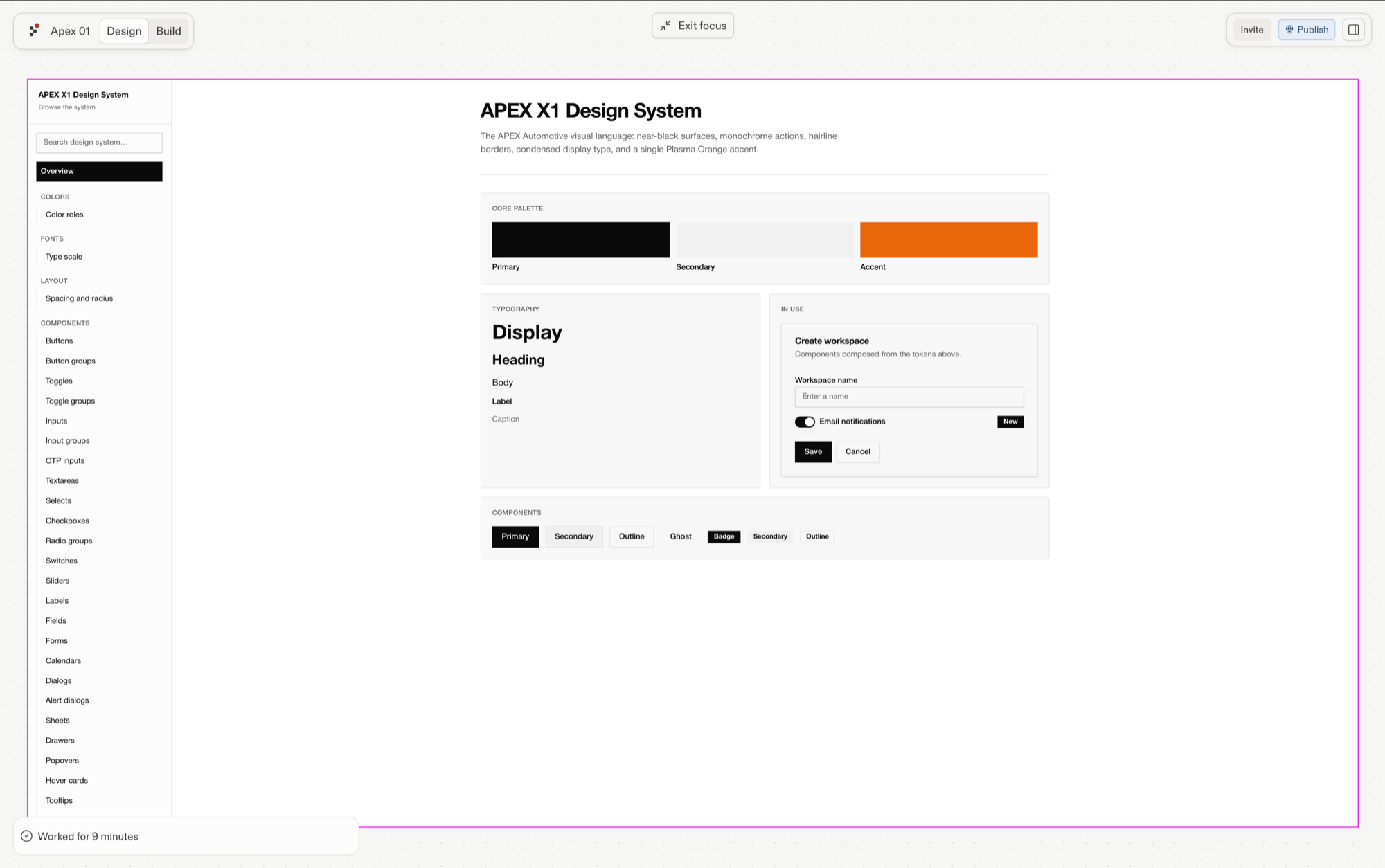Viewport: 1385px width, 868px height.
Task: Select Overview in the sidebar
Action: click(x=99, y=171)
